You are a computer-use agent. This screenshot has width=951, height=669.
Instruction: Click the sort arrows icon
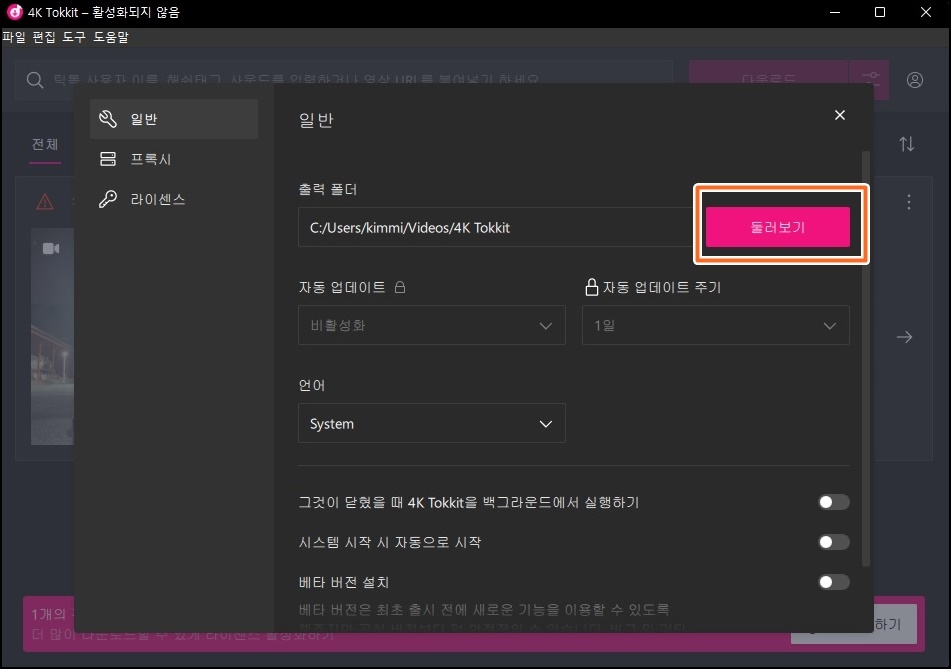click(907, 144)
